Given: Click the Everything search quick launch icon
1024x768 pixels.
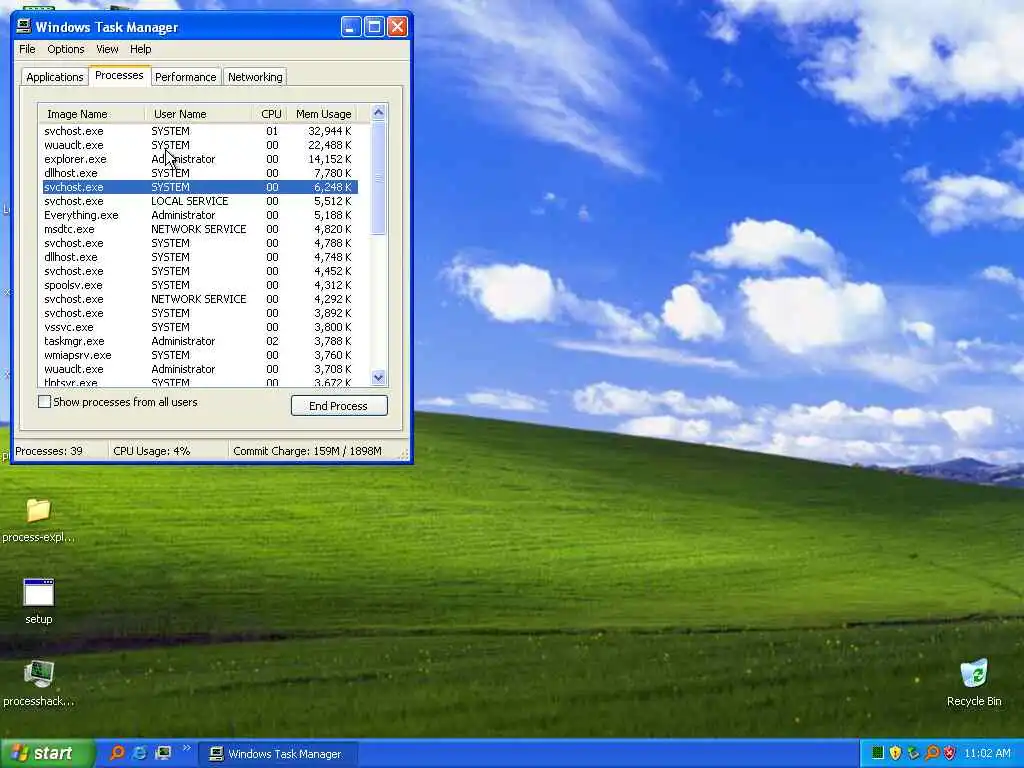Looking at the screenshot, I should point(117,753).
